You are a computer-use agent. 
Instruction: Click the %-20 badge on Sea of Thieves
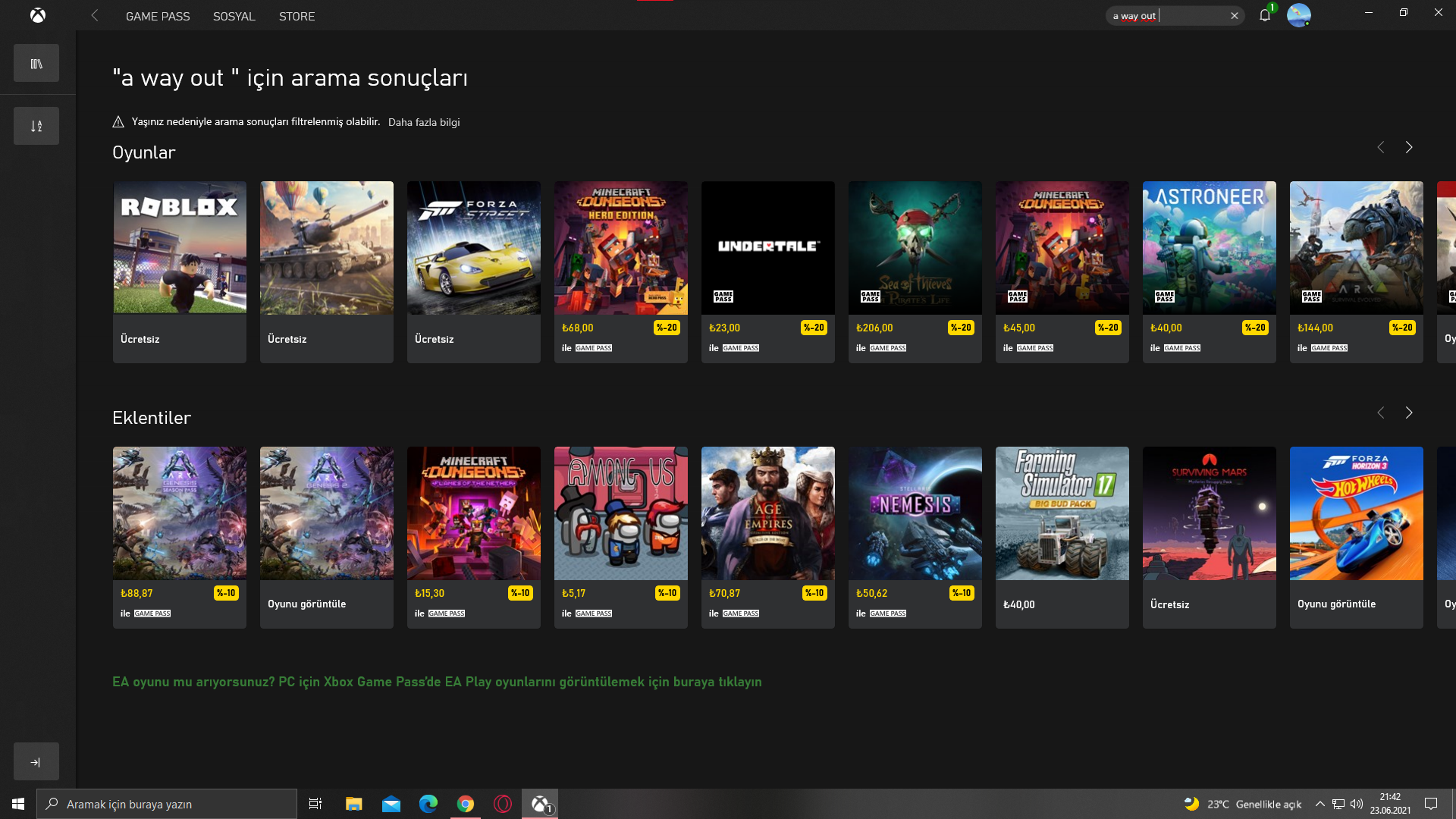[961, 328]
